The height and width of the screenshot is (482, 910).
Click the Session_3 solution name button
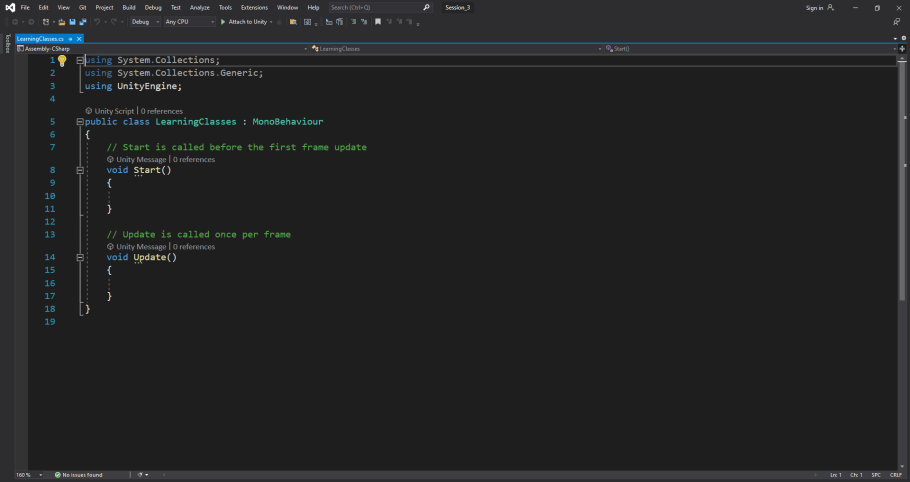(457, 8)
